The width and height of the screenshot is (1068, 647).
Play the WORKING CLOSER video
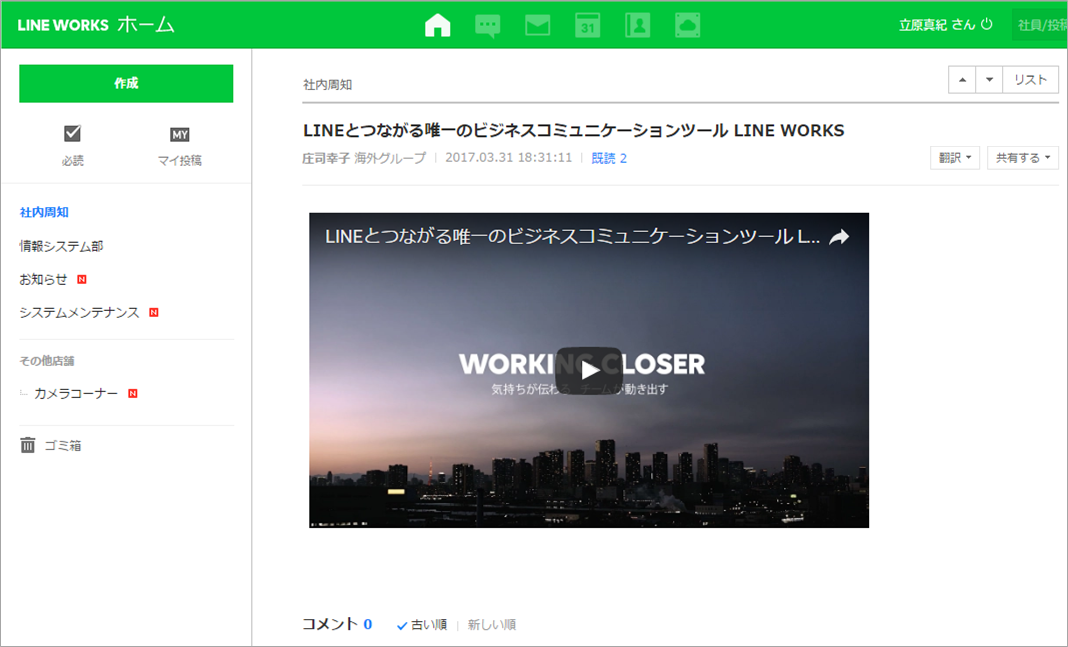(x=589, y=370)
